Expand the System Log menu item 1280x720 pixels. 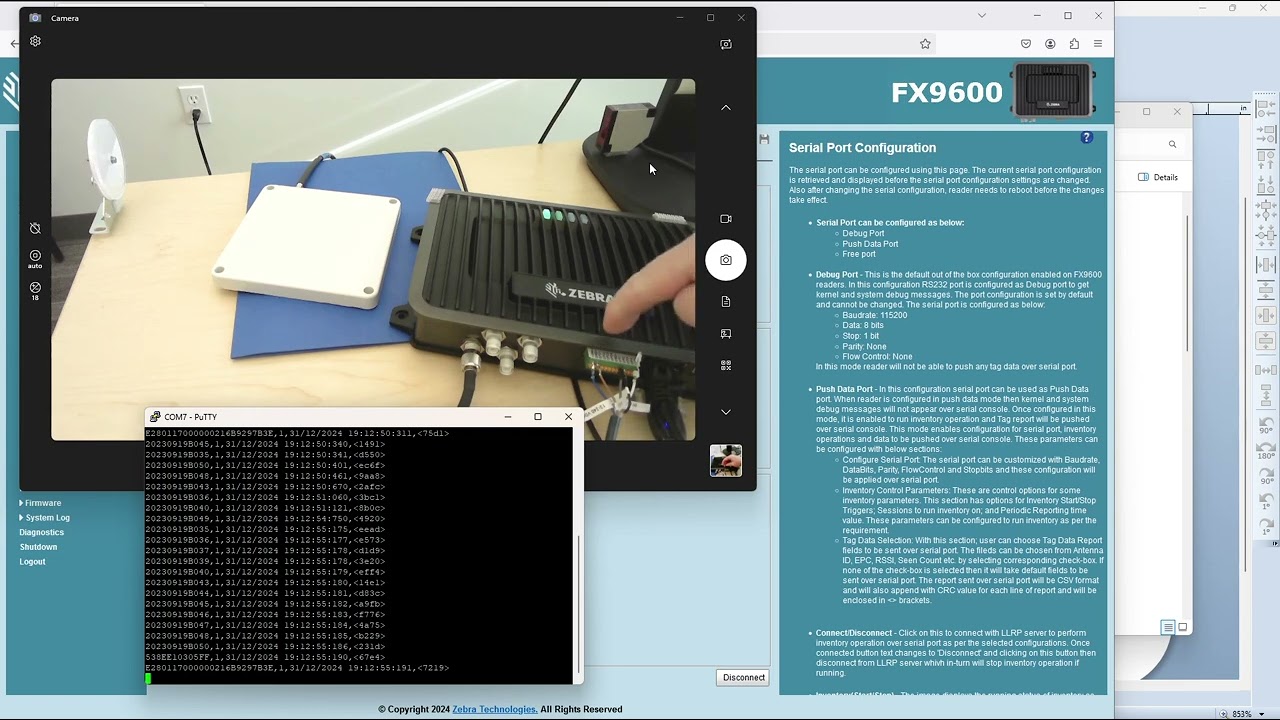47,518
